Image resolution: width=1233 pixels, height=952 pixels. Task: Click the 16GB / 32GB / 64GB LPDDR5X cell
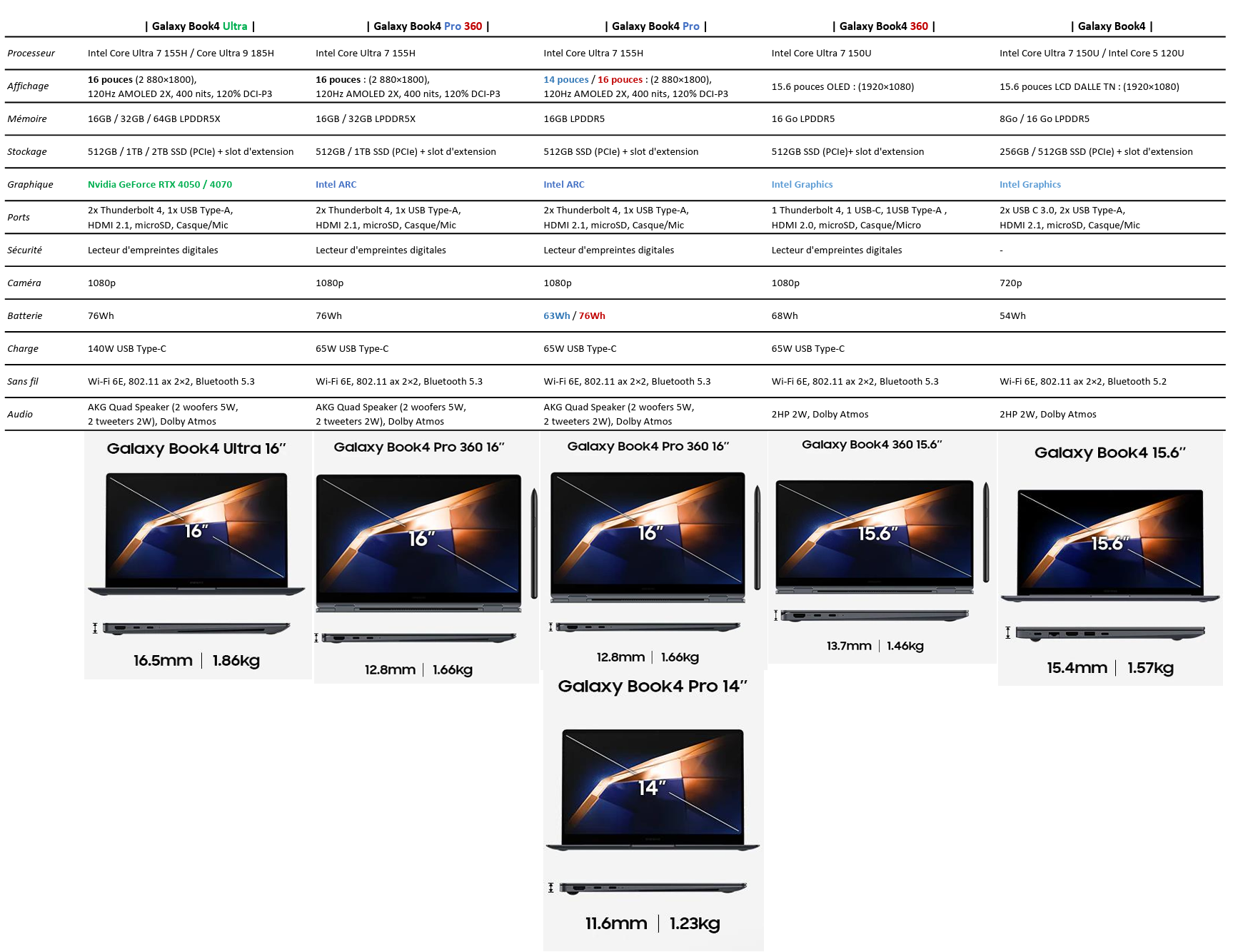coord(154,119)
